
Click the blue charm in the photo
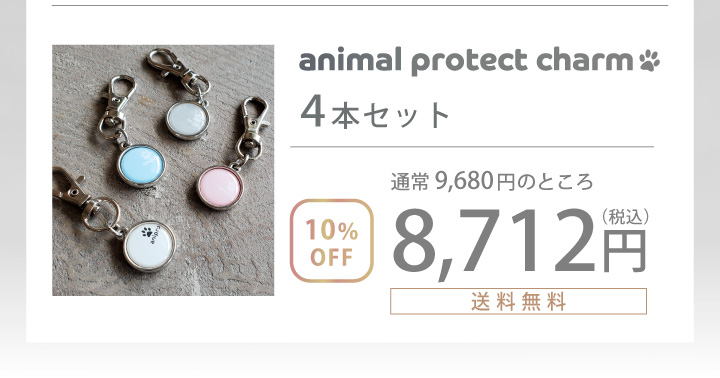pos(141,165)
